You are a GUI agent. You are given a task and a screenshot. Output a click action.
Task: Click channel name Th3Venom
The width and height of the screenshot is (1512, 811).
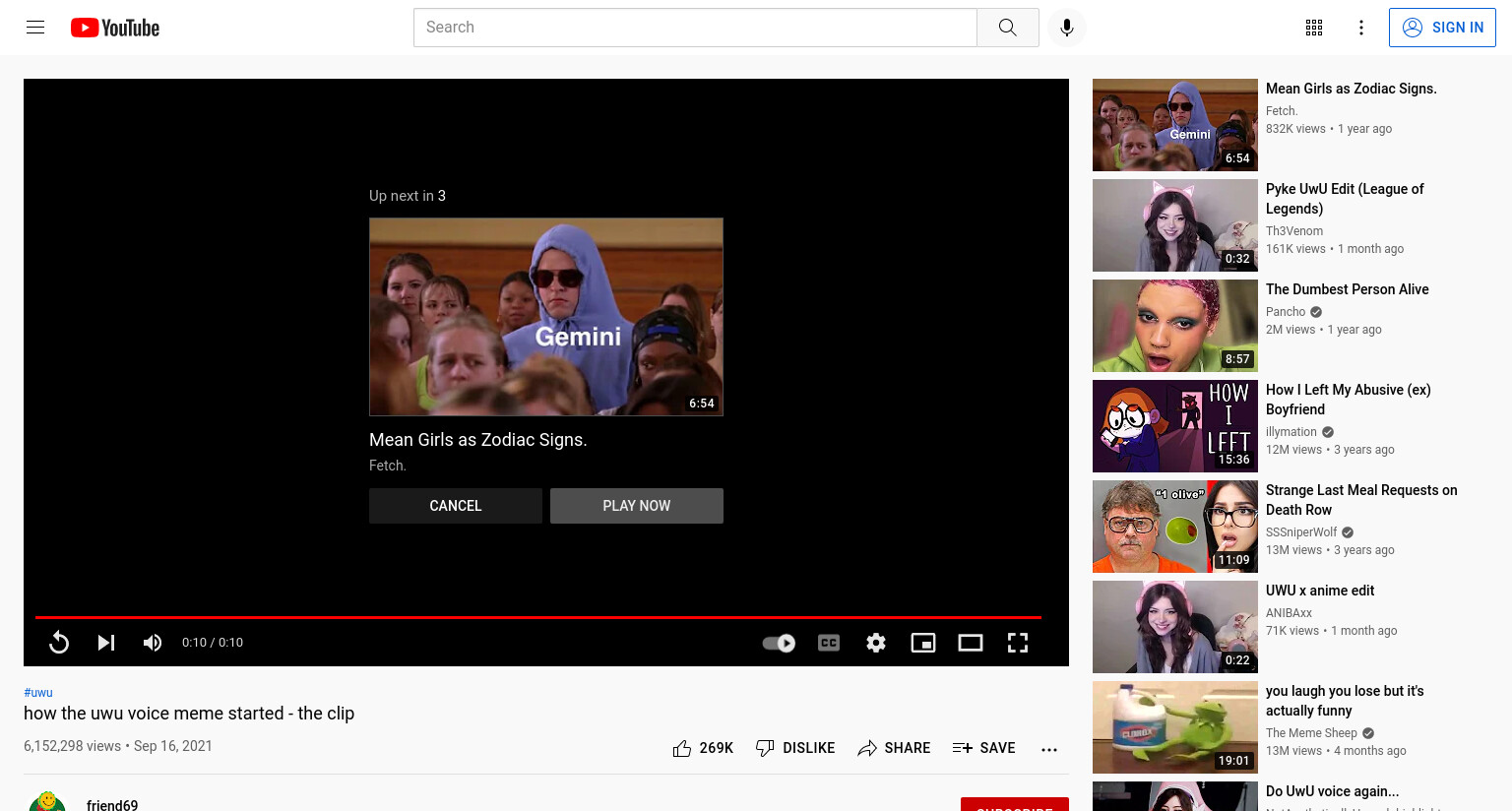1294,231
